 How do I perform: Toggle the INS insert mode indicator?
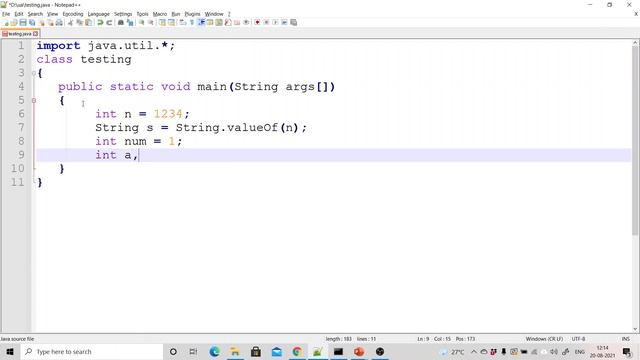(625, 339)
